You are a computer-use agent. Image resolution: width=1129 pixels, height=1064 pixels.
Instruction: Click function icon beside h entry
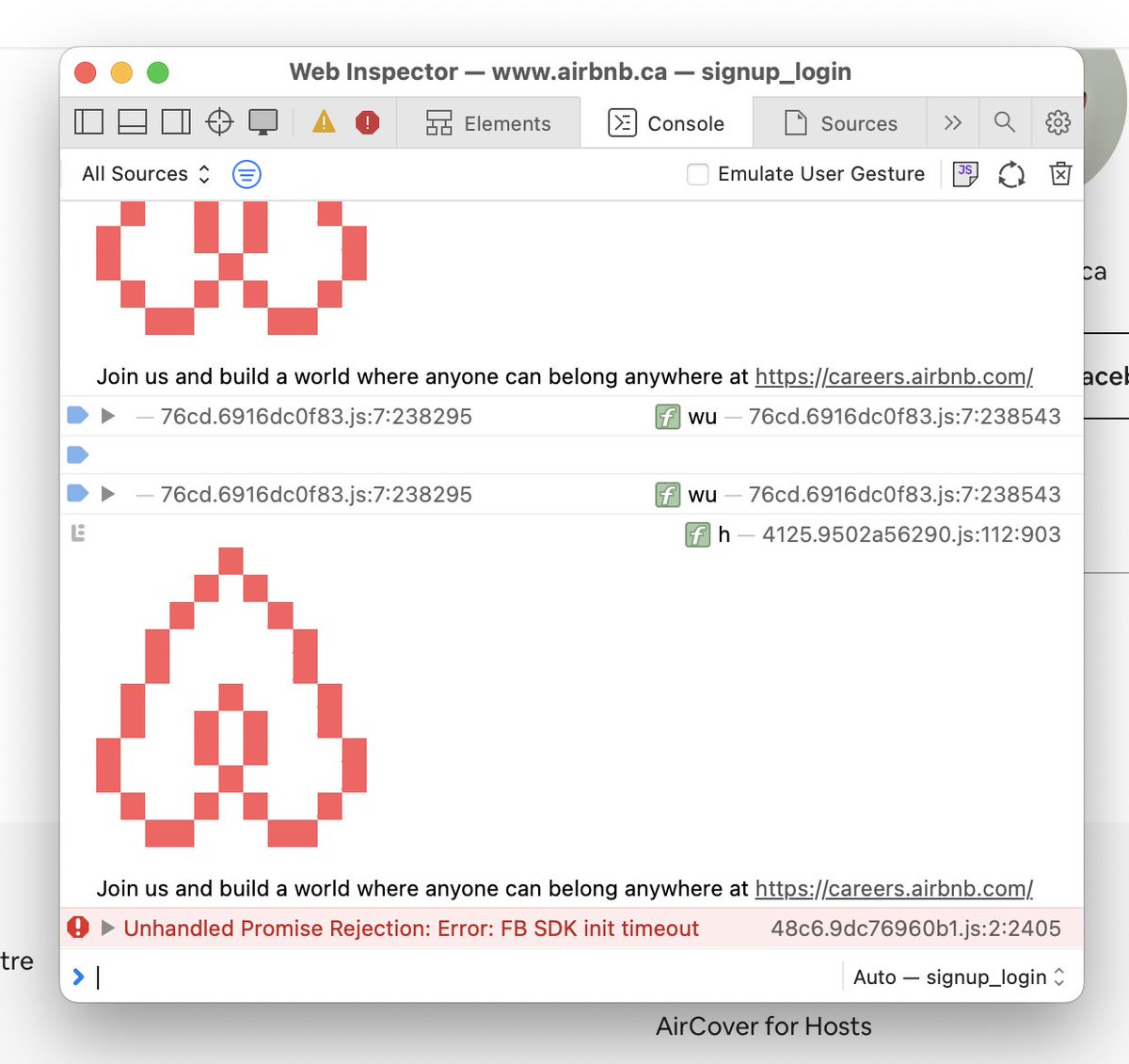[697, 534]
